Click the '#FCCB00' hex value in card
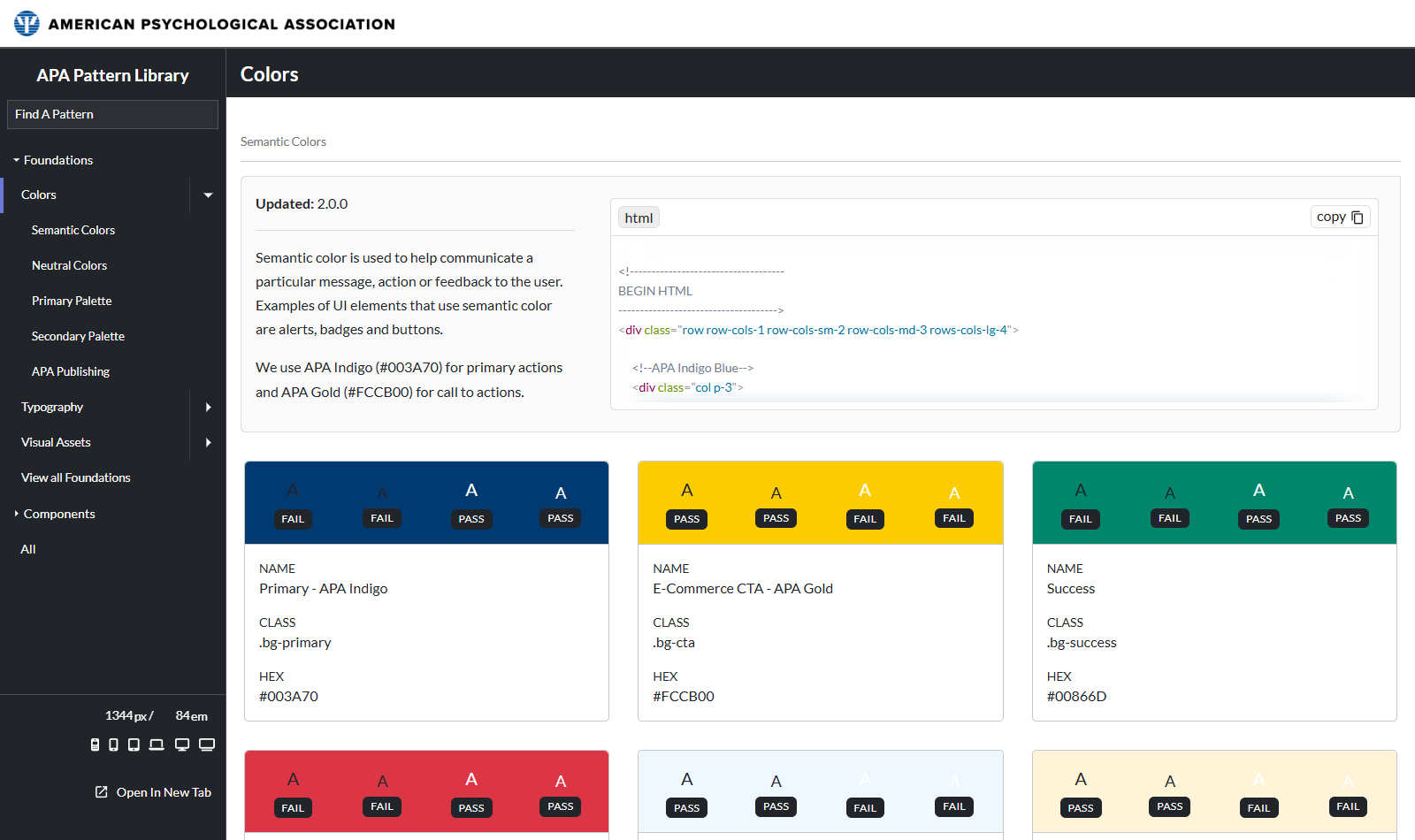Screen dimensions: 1415x840 684,697
